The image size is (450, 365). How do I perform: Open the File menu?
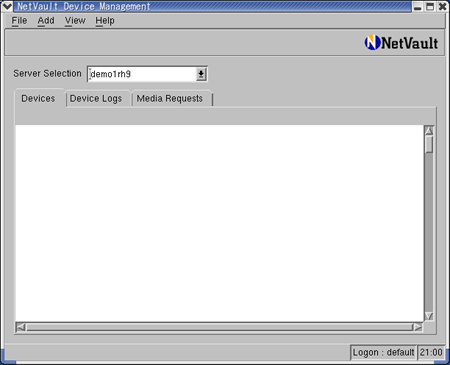[19, 21]
